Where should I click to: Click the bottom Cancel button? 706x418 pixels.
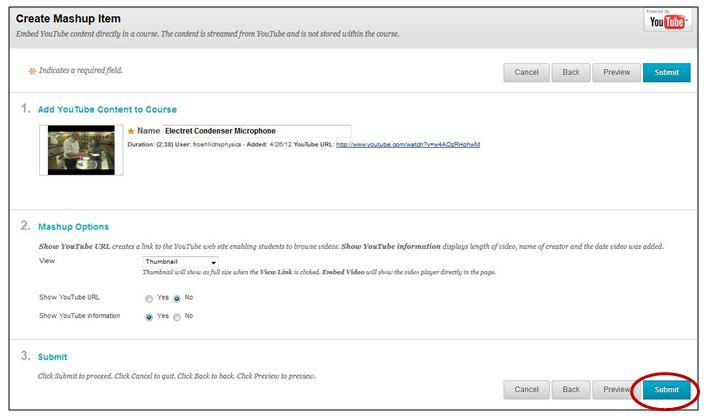point(526,390)
